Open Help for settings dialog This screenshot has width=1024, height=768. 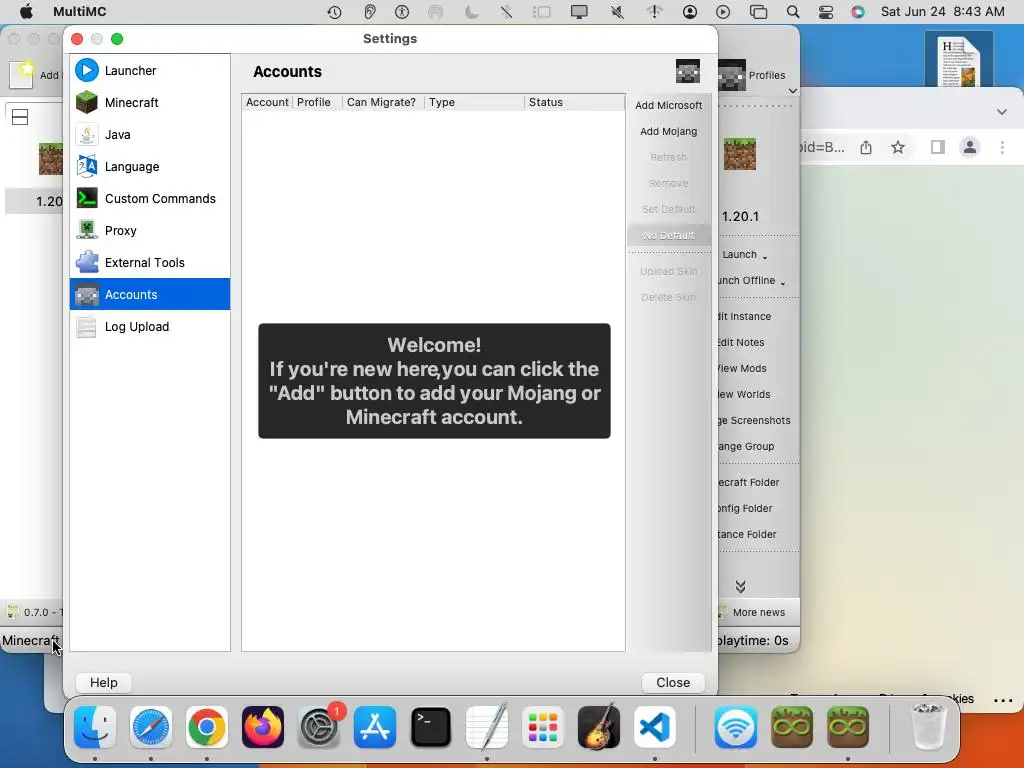(x=104, y=682)
